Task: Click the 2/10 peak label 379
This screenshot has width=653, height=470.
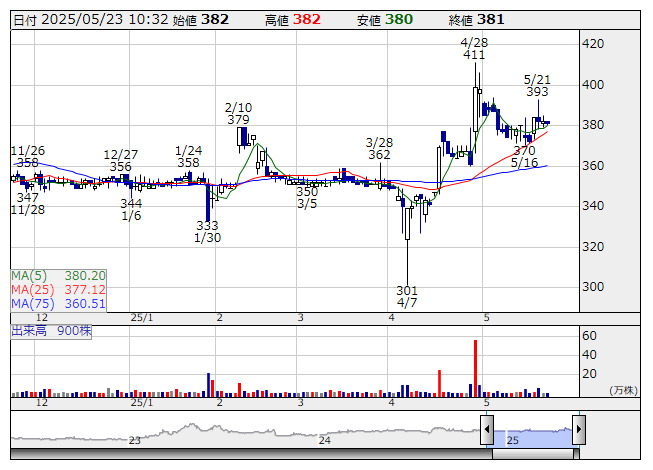Action: [x=238, y=119]
